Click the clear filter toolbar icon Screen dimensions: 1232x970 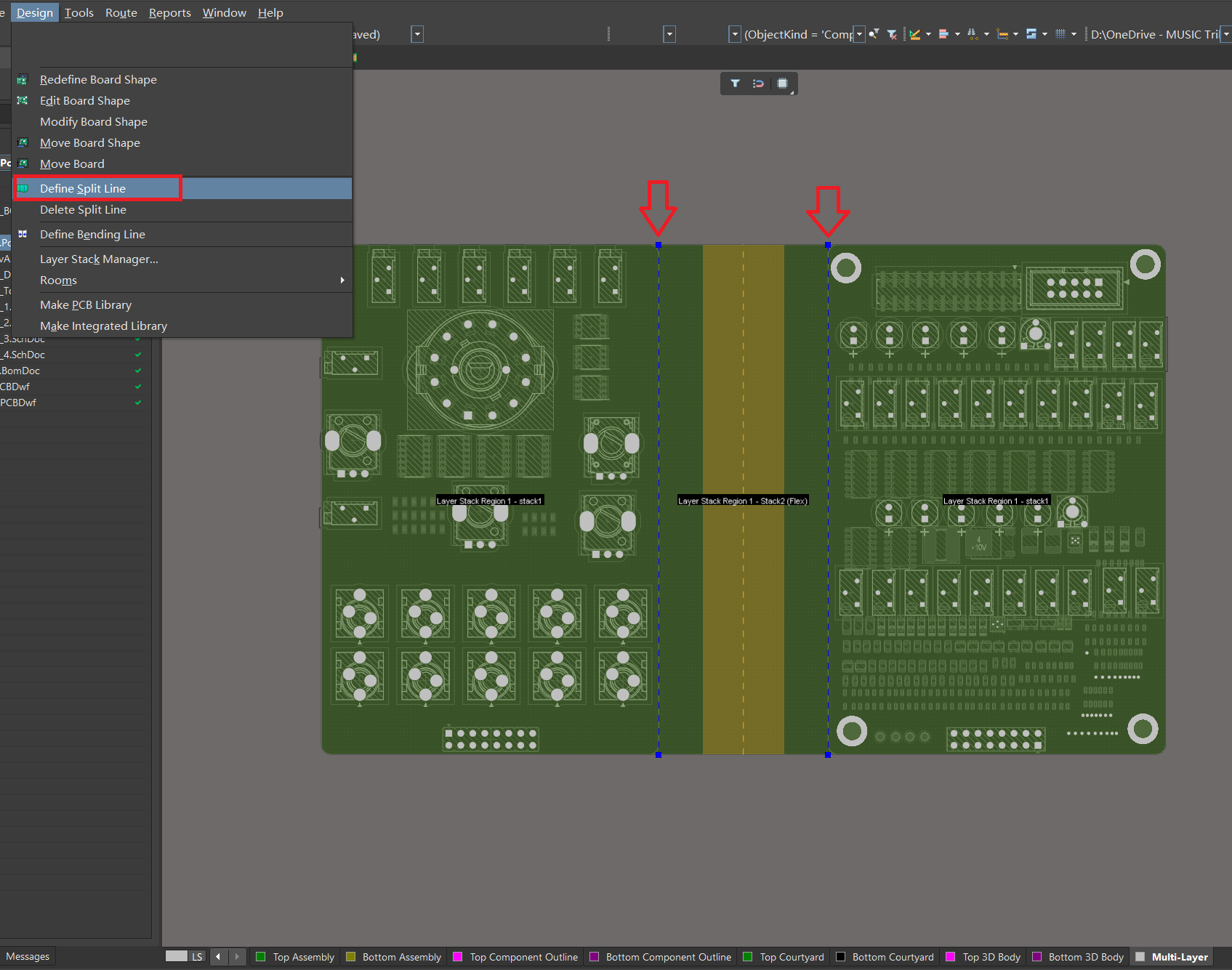click(891, 33)
